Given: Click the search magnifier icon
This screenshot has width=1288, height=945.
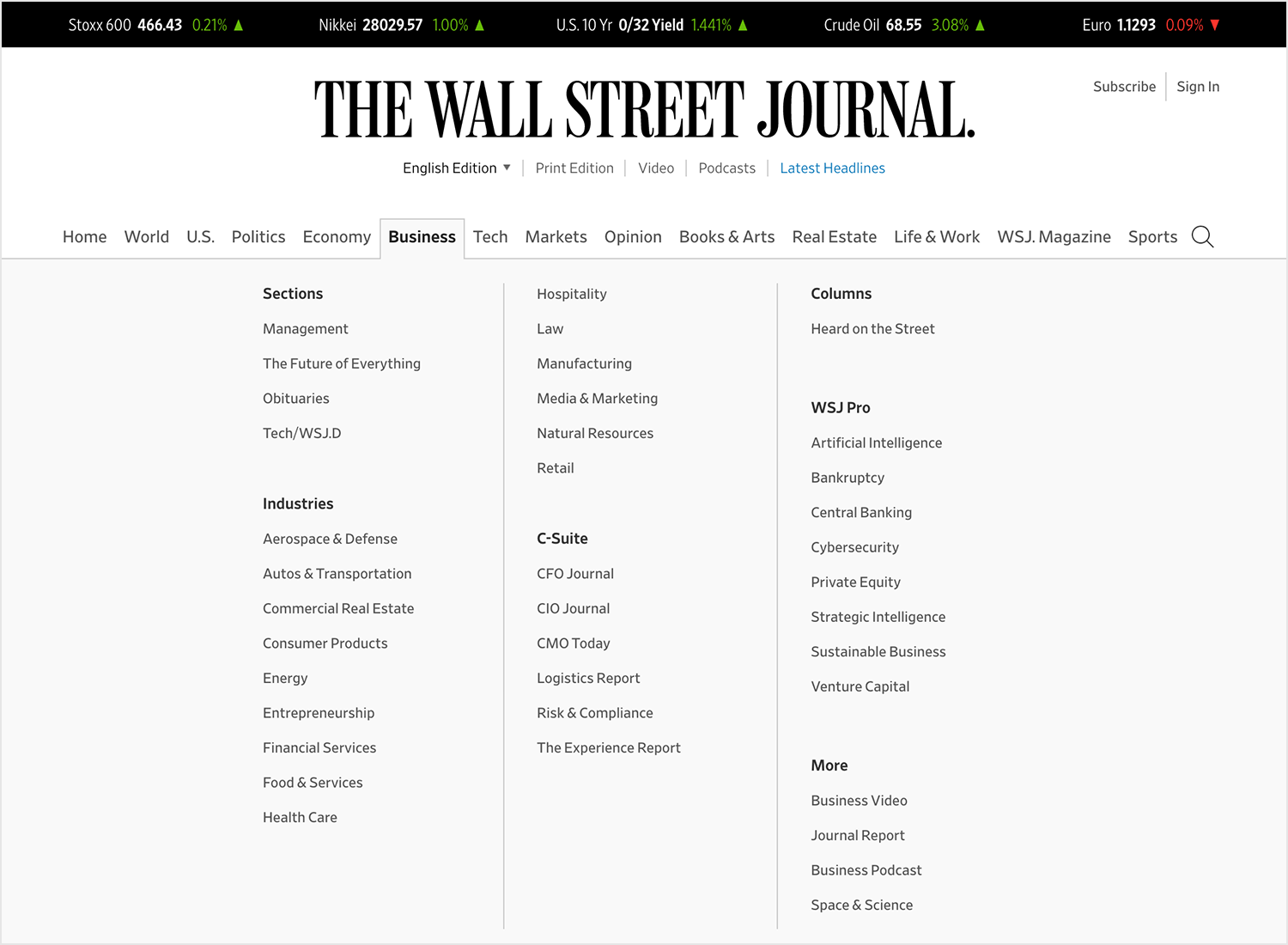Looking at the screenshot, I should pyautogui.click(x=1202, y=237).
